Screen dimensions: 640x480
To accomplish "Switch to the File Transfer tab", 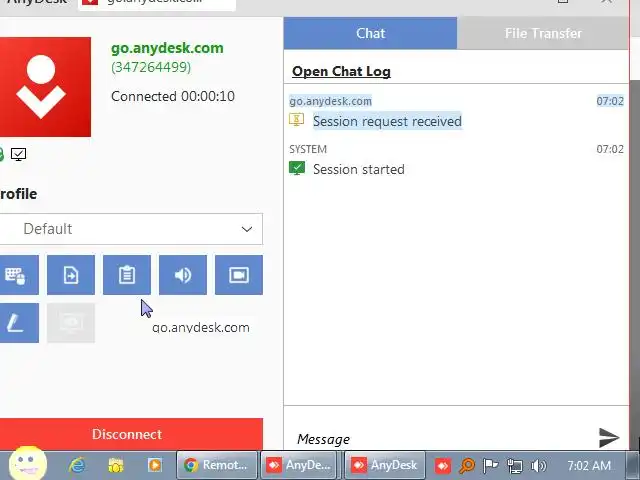I will pos(542,33).
